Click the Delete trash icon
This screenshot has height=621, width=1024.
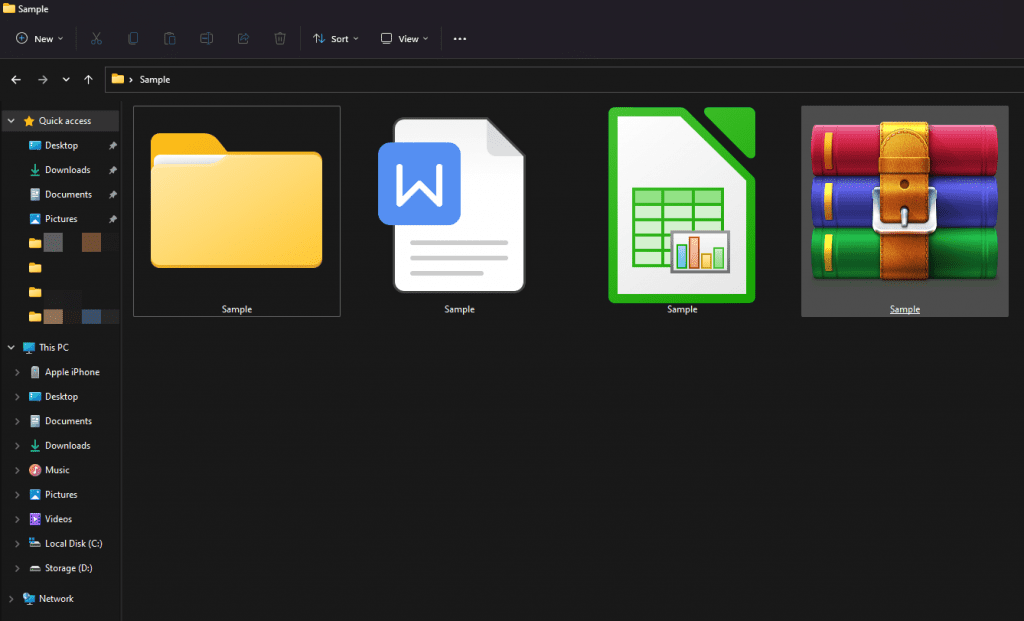coord(280,38)
